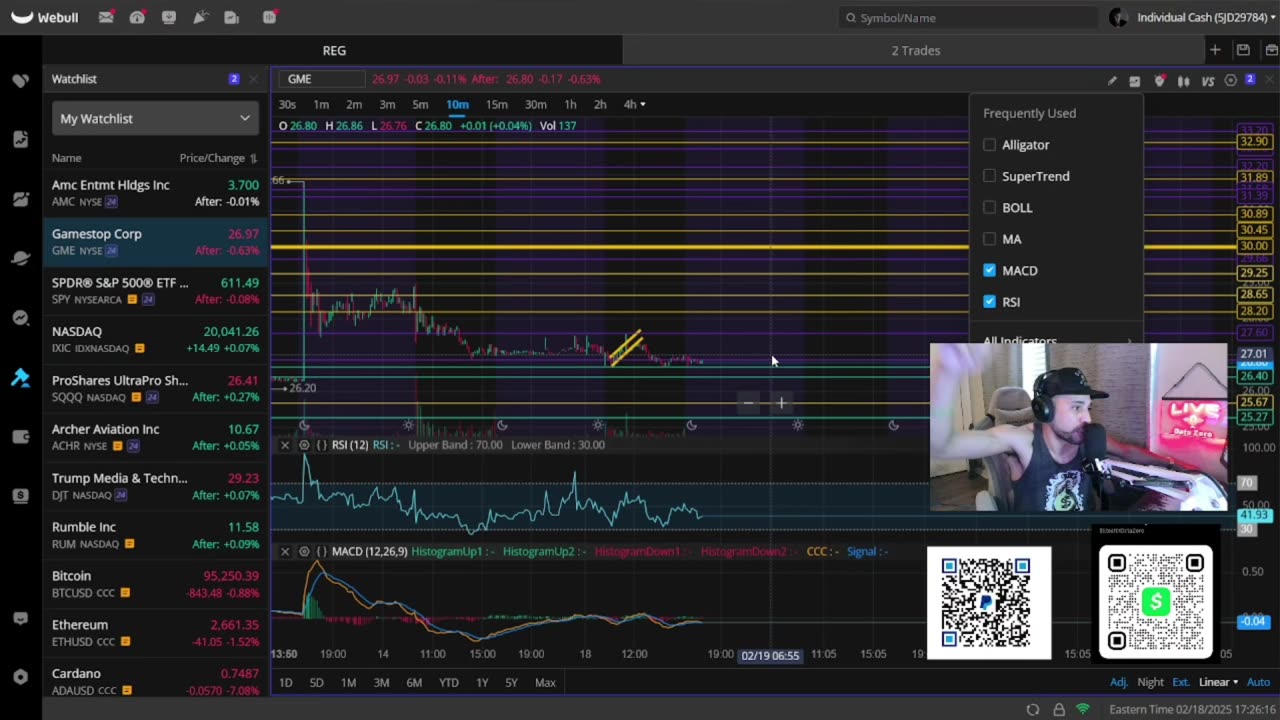
Task: Select Gamestop Corp in watchlist
Action: click(155, 241)
